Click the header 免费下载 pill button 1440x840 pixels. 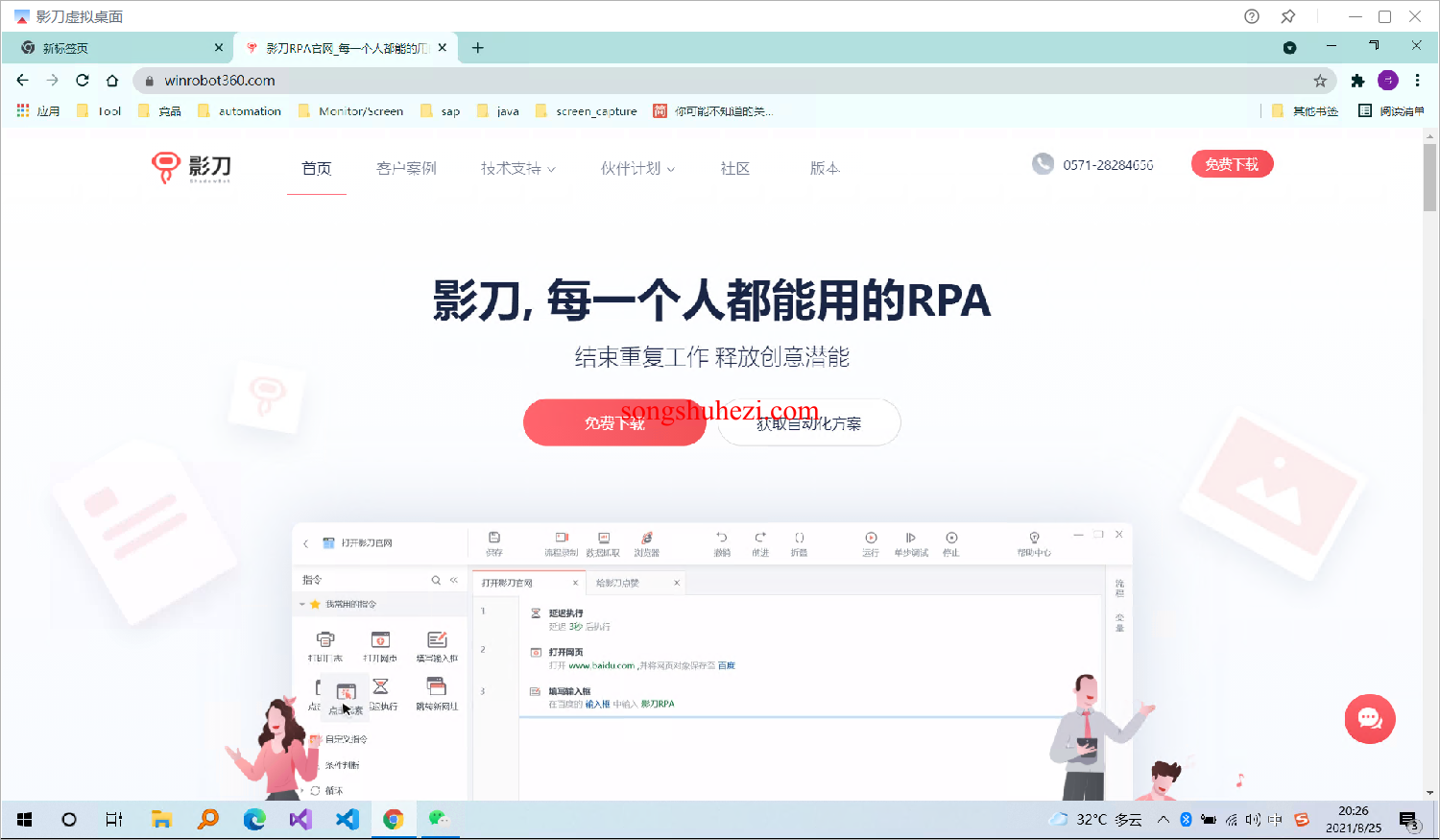(x=1232, y=164)
